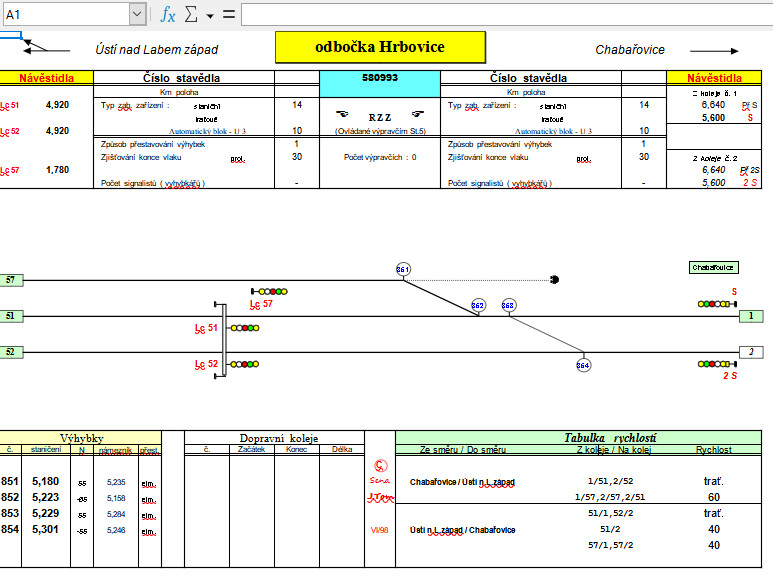Click the red Návěstidla header on left
Screen dimensions: 773x576
(46, 77)
